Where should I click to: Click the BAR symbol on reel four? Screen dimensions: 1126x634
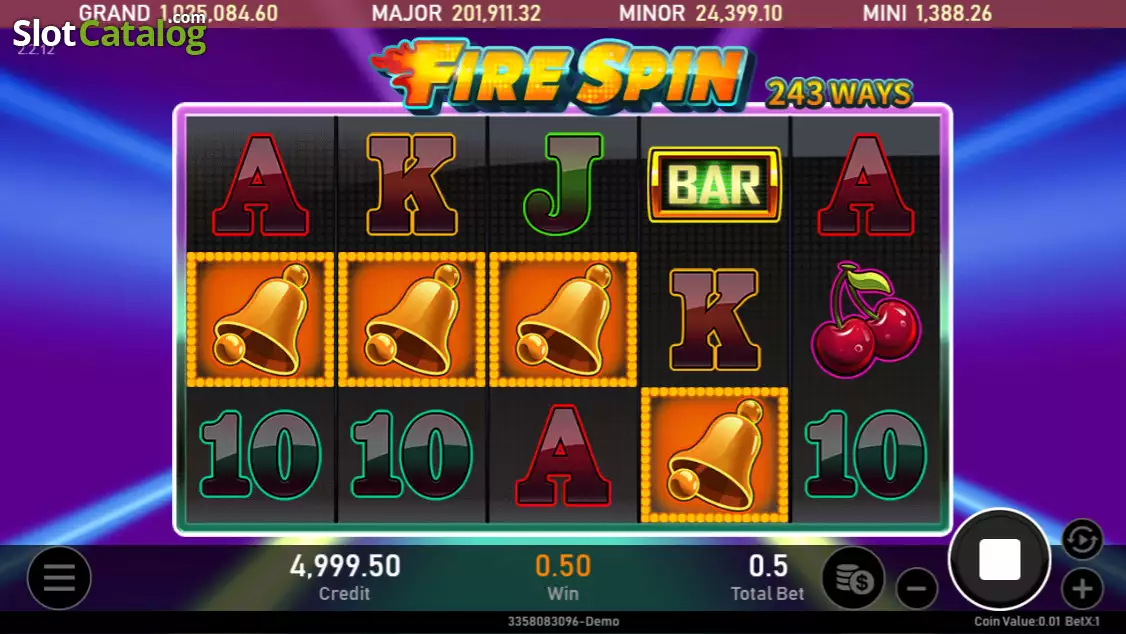(x=714, y=185)
